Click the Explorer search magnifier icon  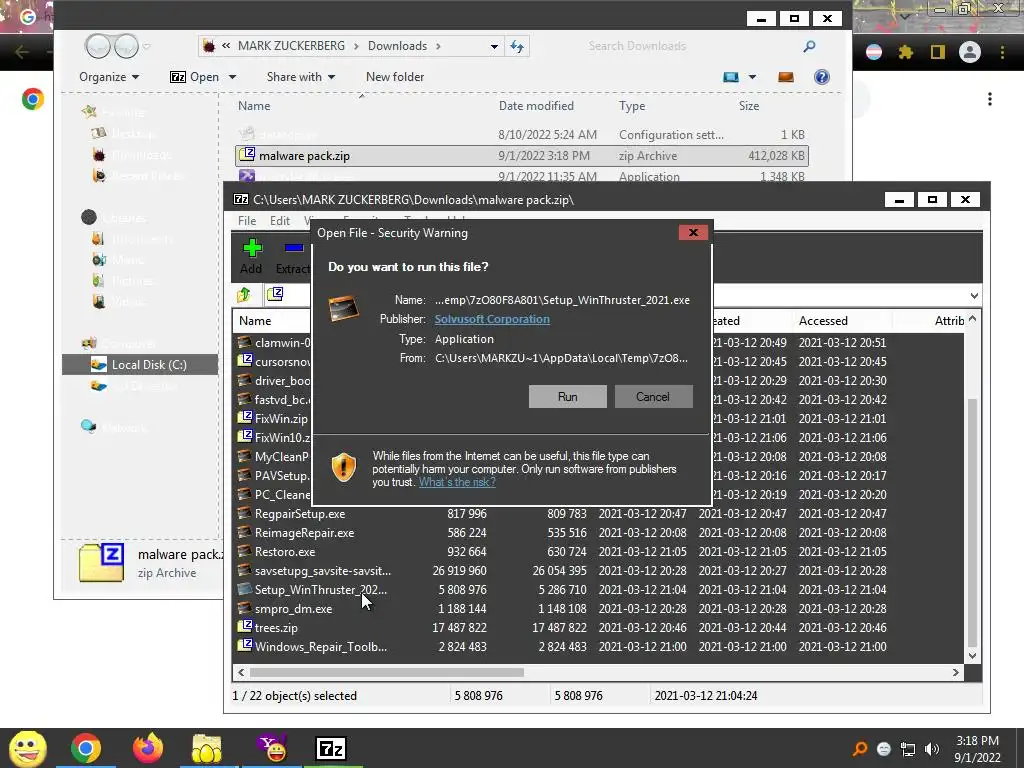pyautogui.click(x=809, y=46)
